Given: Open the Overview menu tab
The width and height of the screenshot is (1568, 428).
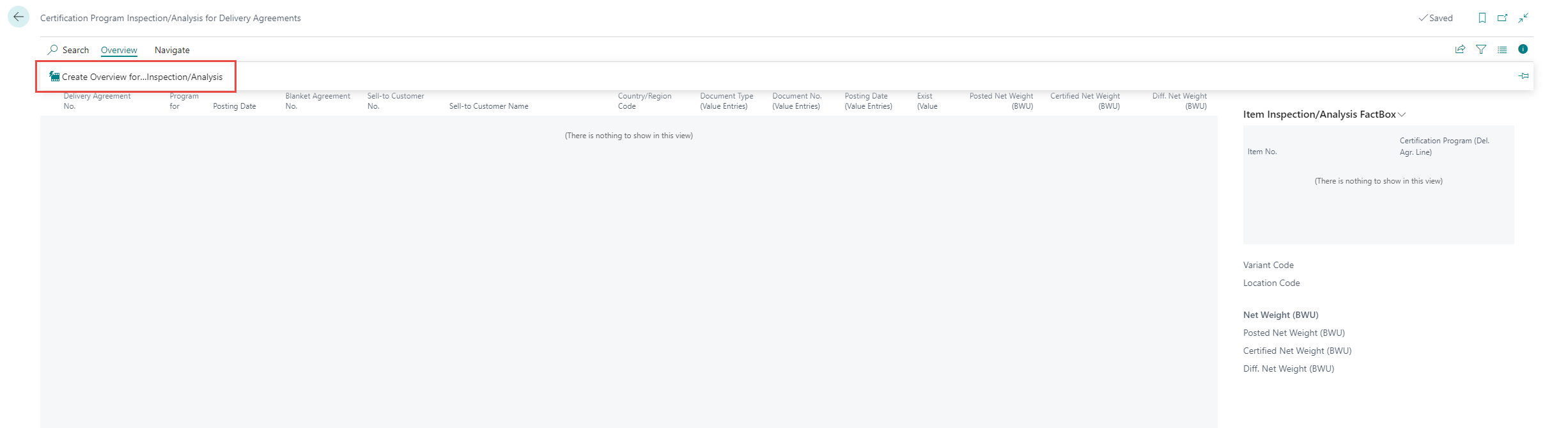Looking at the screenshot, I should point(119,50).
